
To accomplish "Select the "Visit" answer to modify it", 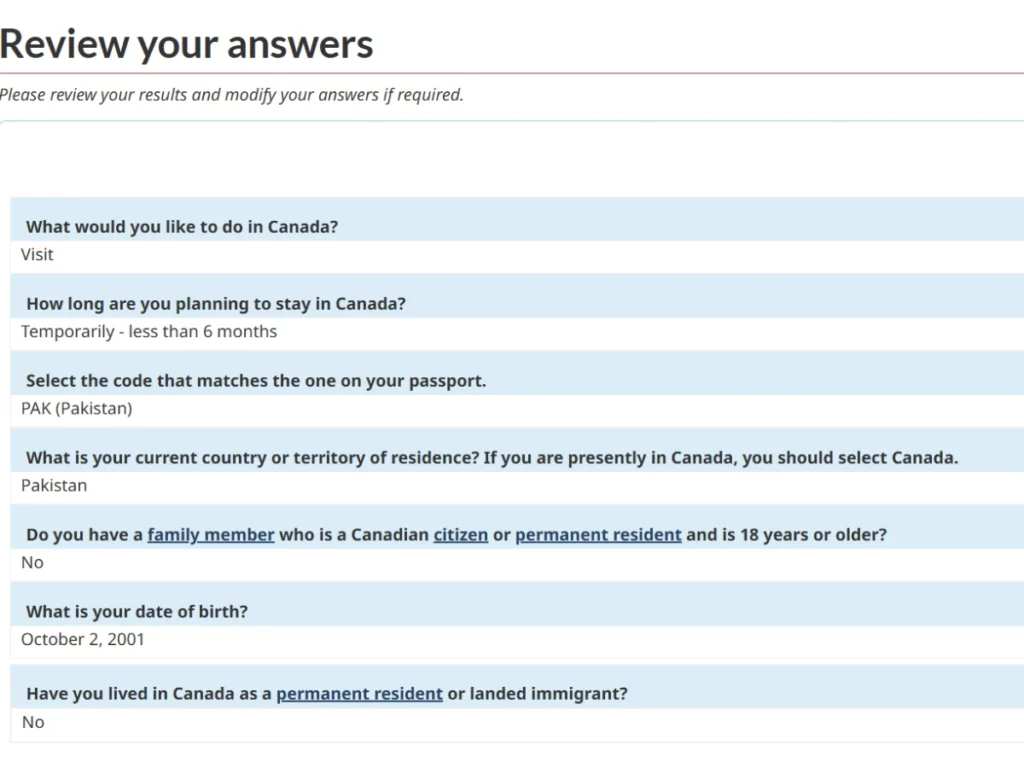I will click(x=36, y=254).
